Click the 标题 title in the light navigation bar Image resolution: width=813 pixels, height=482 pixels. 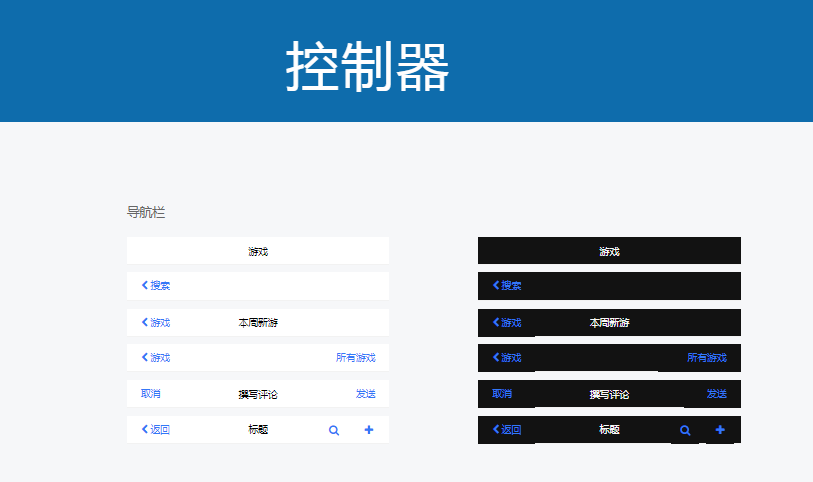coord(258,430)
